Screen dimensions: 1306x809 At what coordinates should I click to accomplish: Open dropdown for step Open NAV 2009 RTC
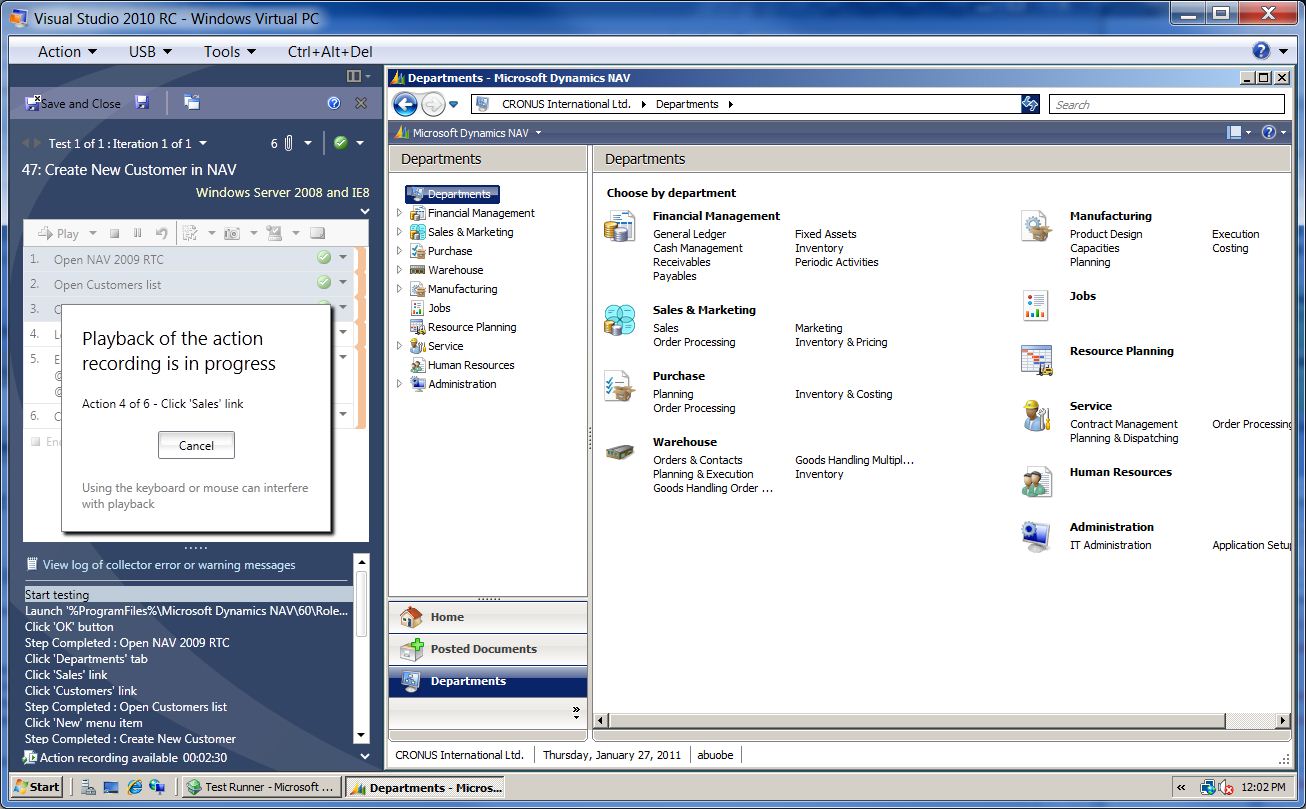point(343,258)
